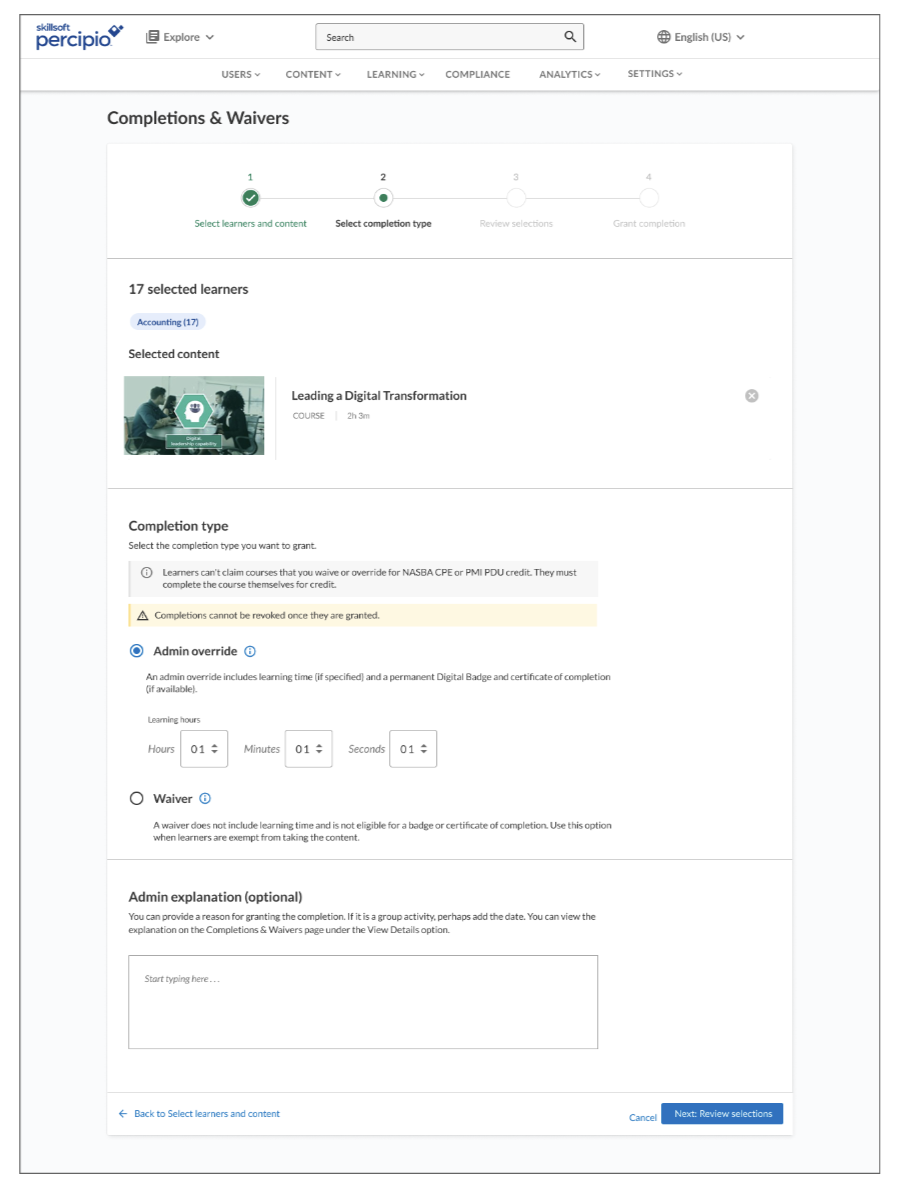Open the Skillsoft Percipio home logo
This screenshot has width=906, height=1194.
(x=79, y=36)
